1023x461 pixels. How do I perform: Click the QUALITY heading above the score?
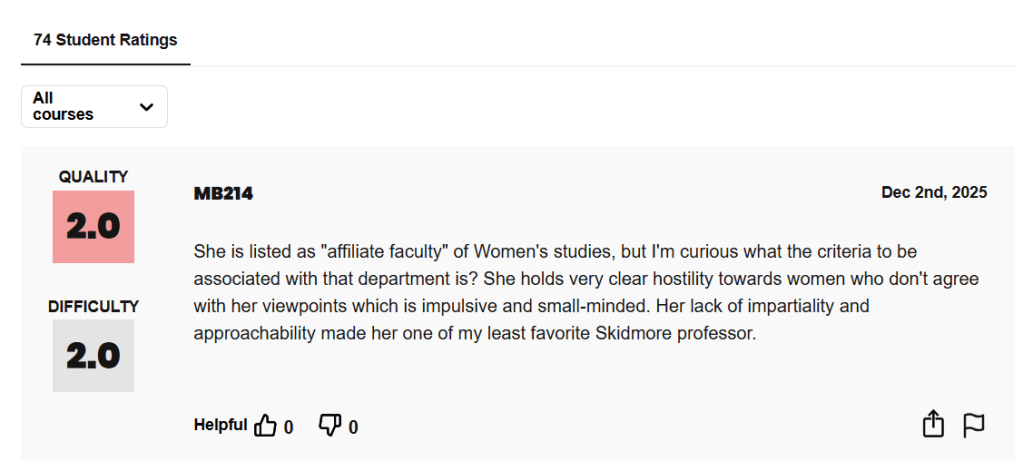93,177
